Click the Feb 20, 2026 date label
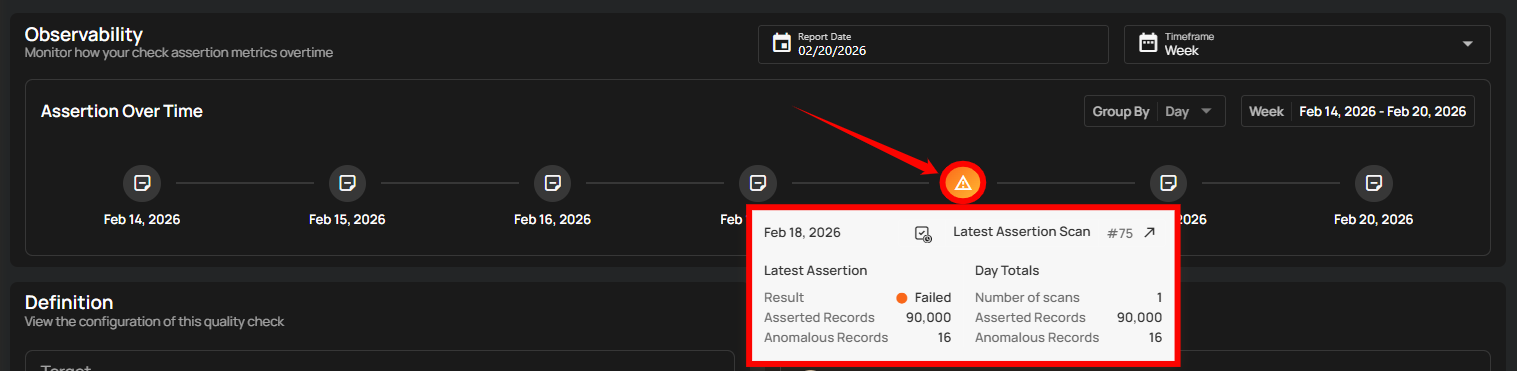The height and width of the screenshot is (371, 1517). pyautogui.click(x=1374, y=219)
